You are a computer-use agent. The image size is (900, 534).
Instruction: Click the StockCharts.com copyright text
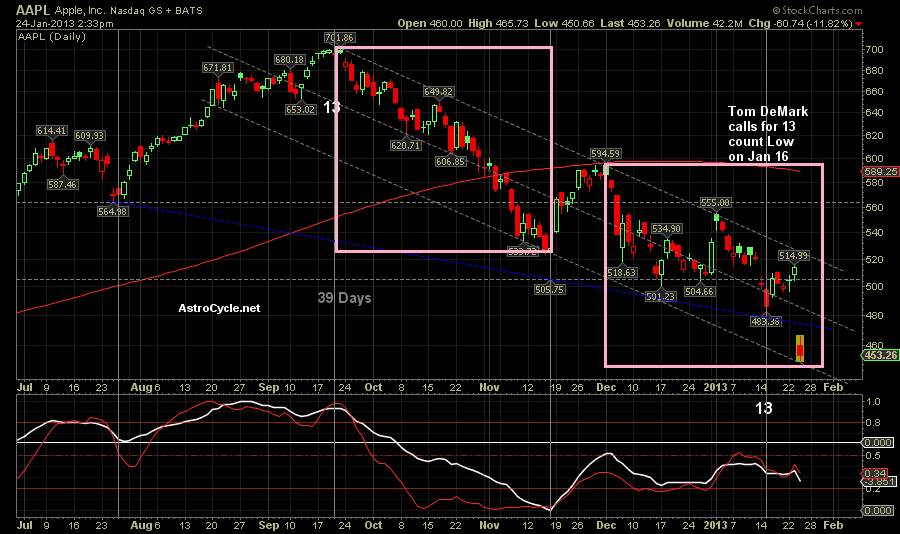pos(817,10)
